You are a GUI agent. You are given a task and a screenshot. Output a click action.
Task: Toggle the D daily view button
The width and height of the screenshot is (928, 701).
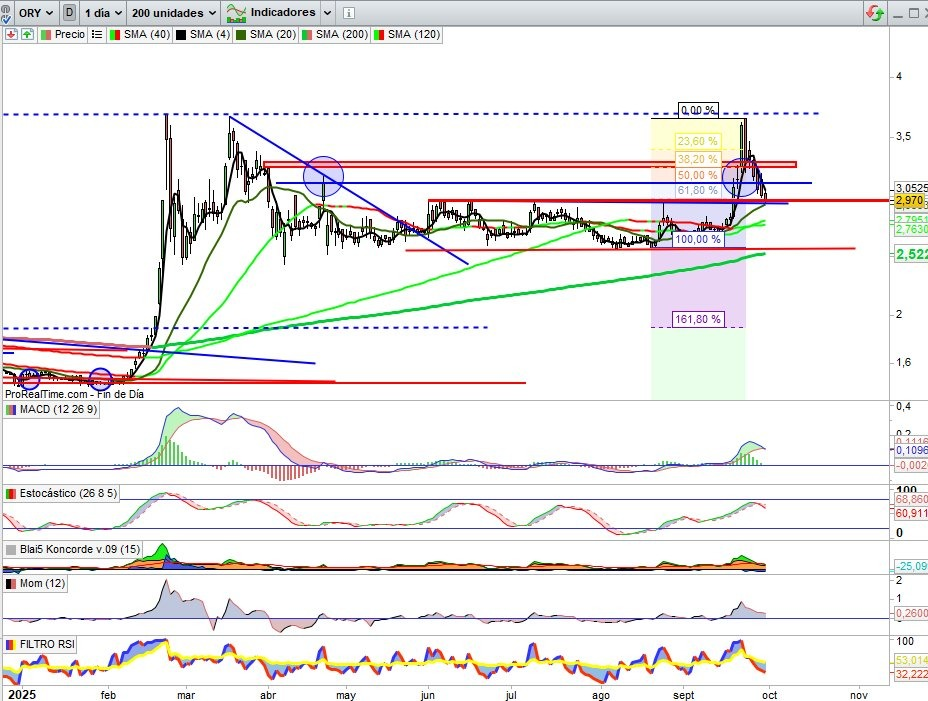[69, 13]
